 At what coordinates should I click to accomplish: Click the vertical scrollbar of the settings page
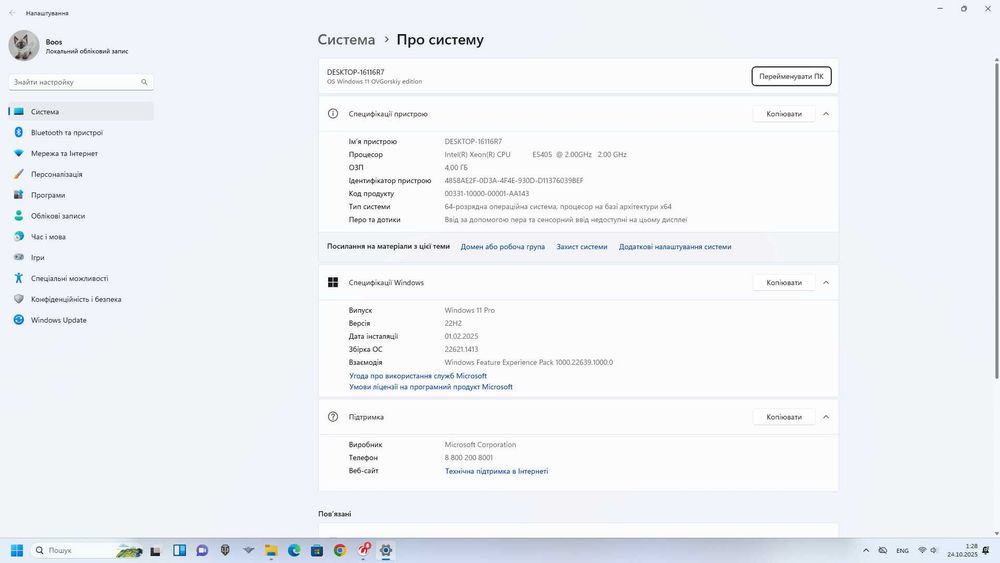pos(996,219)
